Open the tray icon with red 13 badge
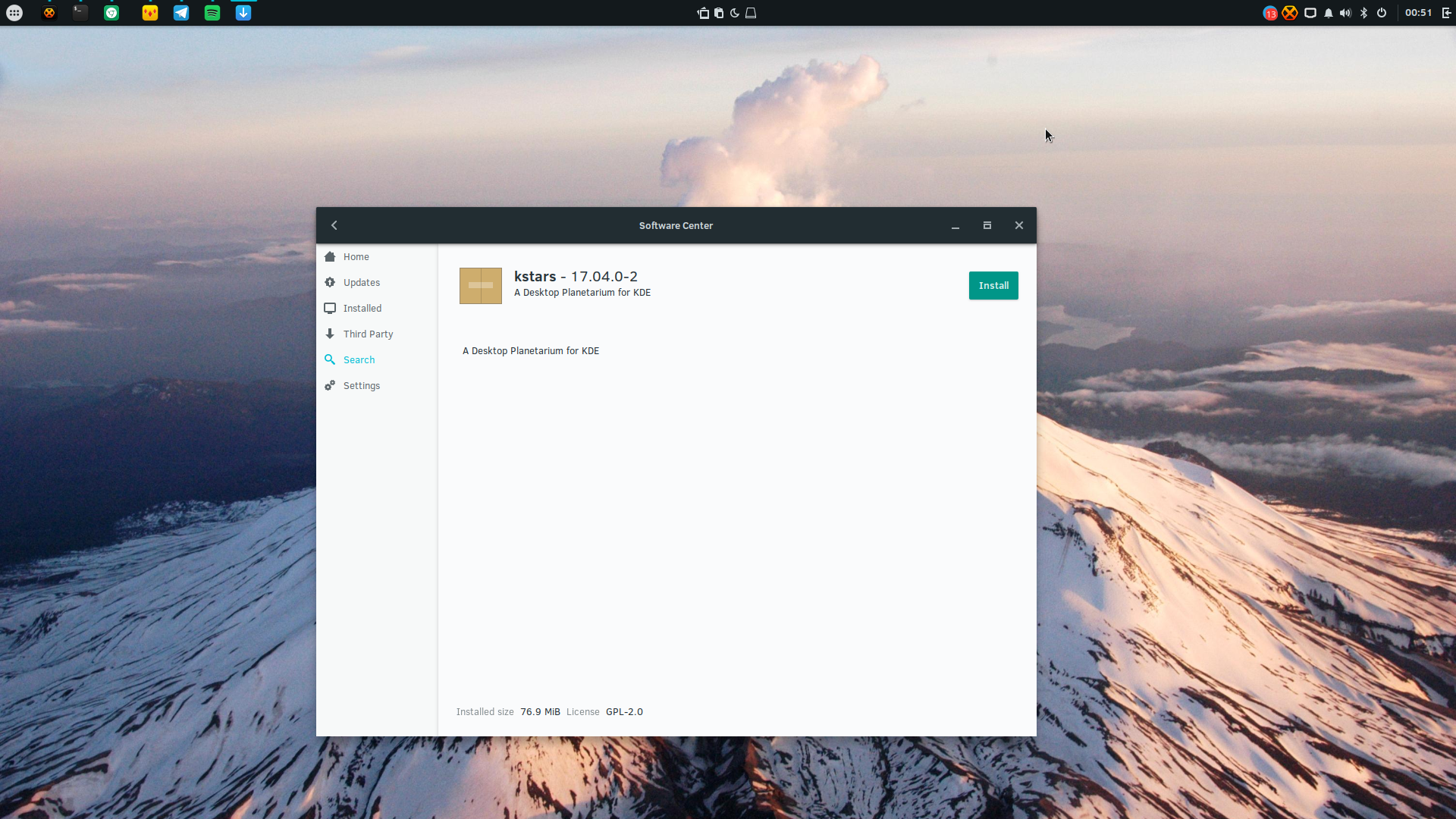This screenshot has height=819, width=1456. tap(1270, 13)
